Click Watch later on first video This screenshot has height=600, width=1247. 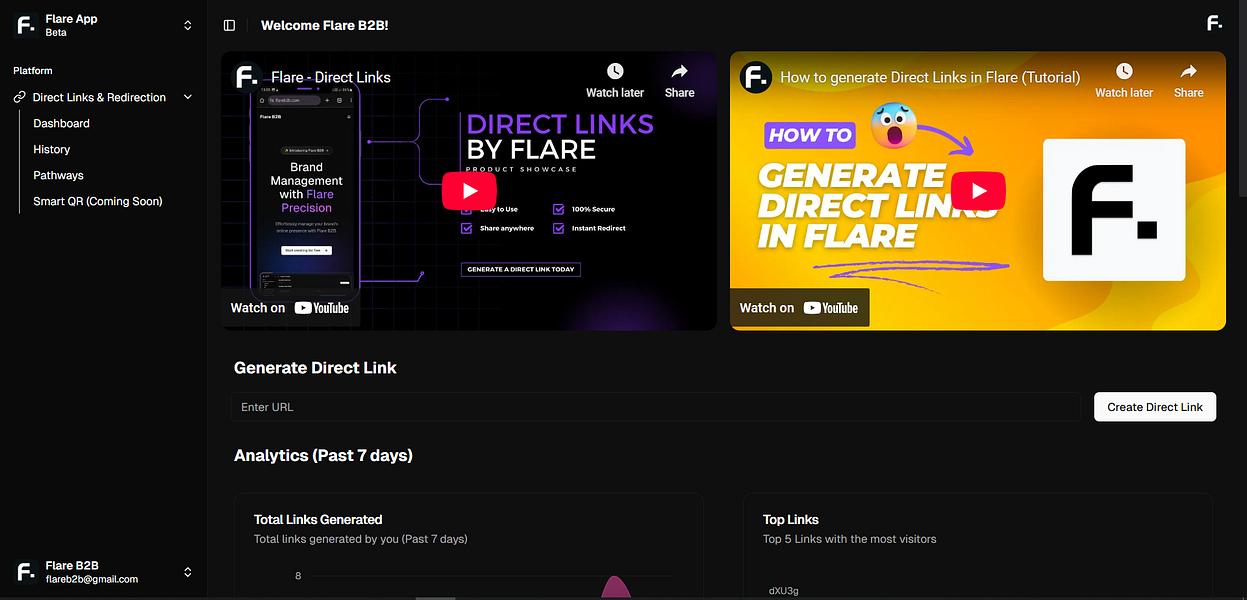[x=615, y=81]
